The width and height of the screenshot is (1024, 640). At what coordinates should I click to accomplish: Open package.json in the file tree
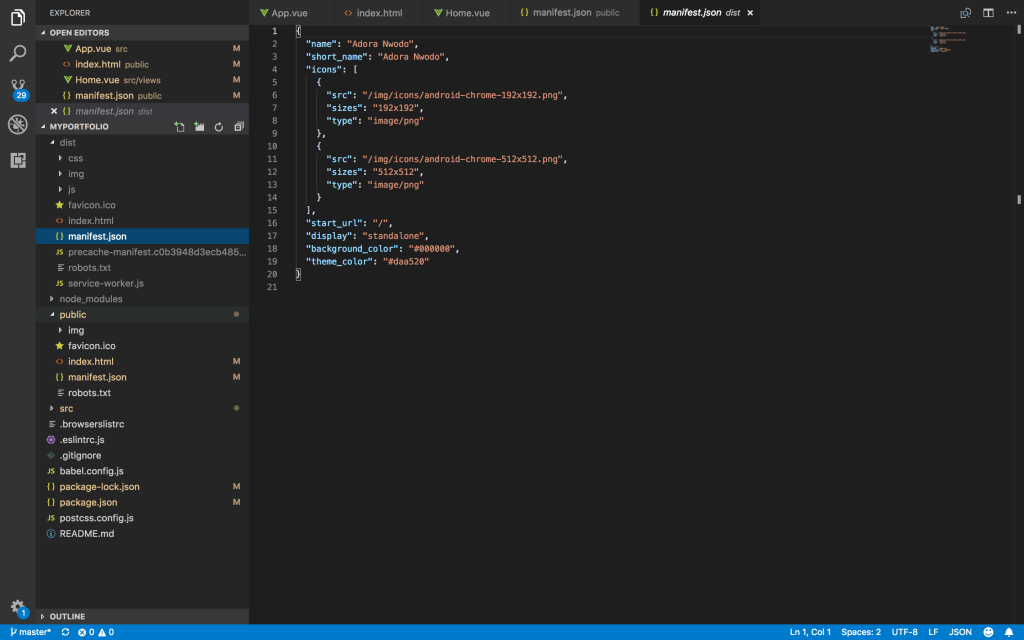(88, 502)
